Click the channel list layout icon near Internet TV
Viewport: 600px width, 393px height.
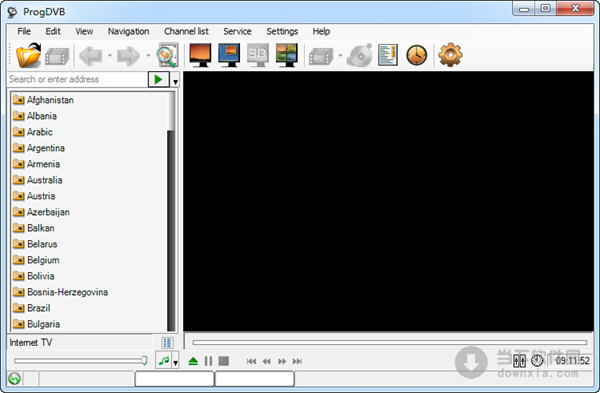[167, 342]
